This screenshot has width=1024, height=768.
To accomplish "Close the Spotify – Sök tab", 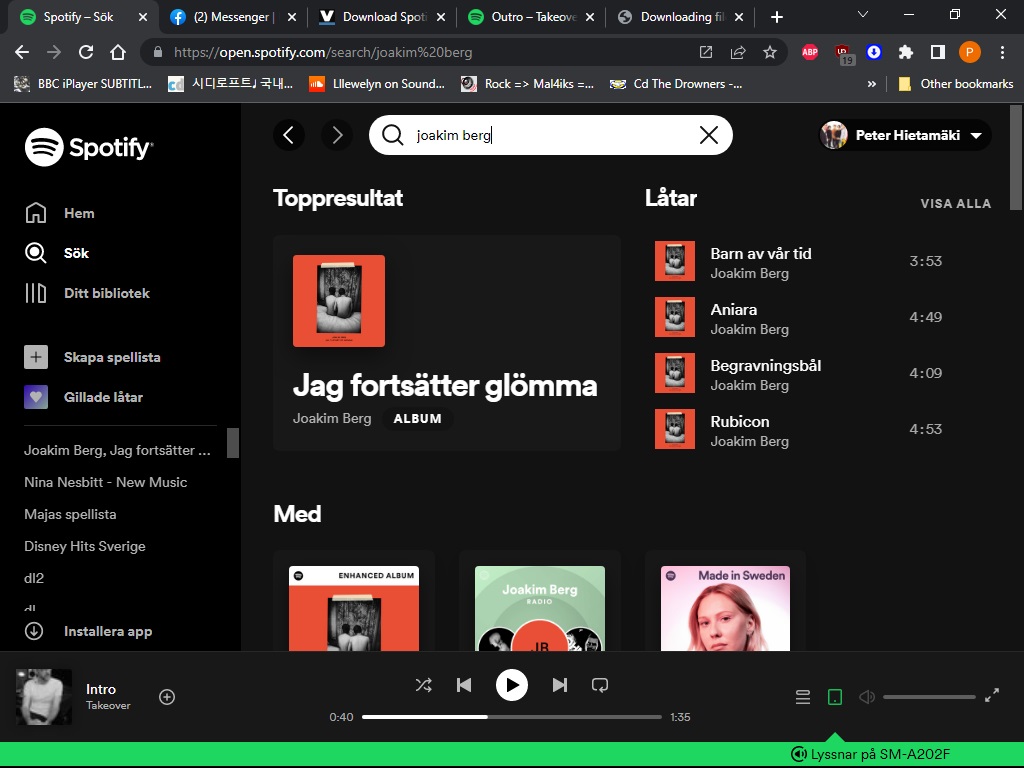I will [x=142, y=17].
